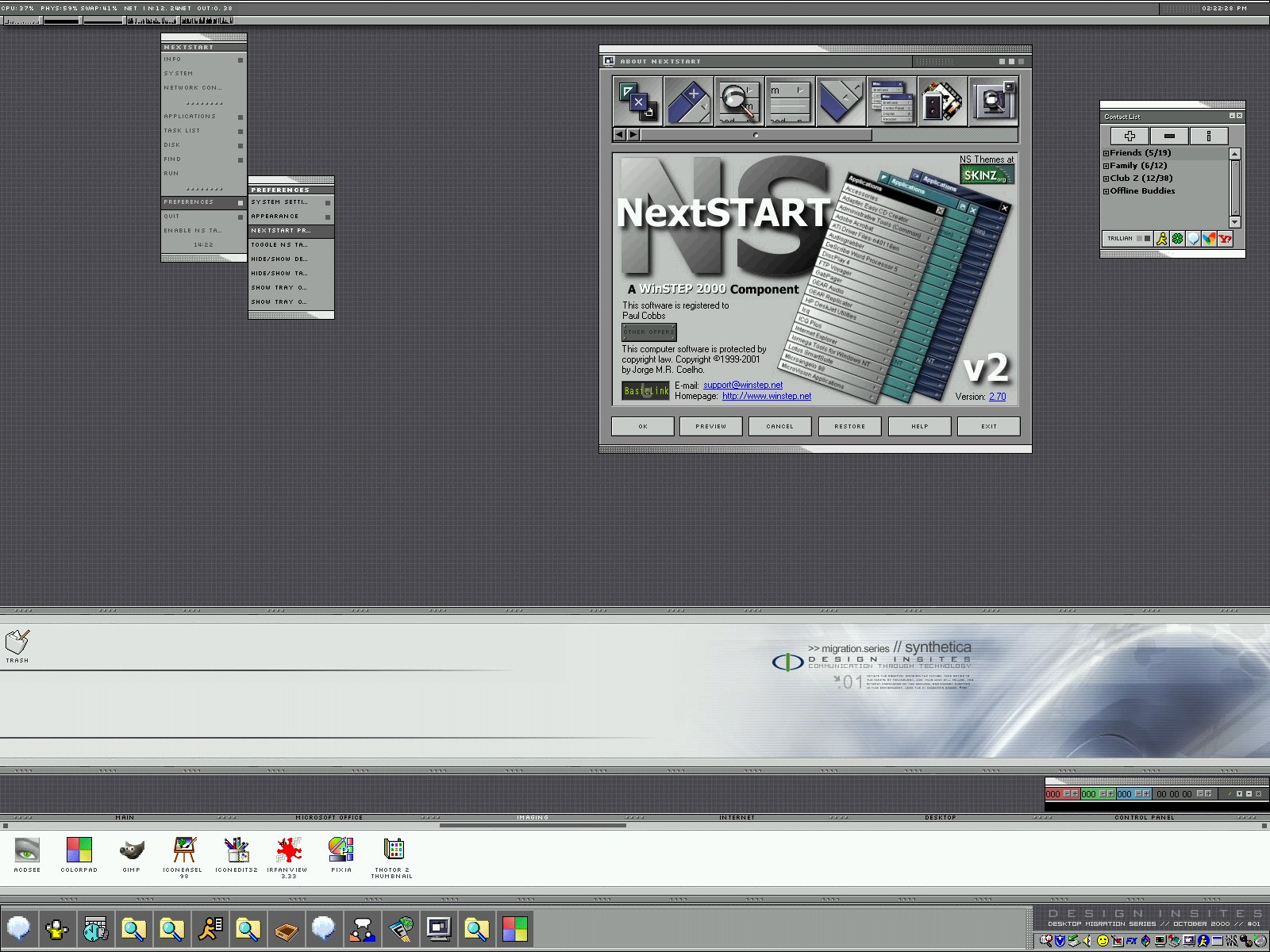Click the Yahoo icon in Trillian contact list
This screenshot has height=952, width=1270.
click(x=1225, y=238)
